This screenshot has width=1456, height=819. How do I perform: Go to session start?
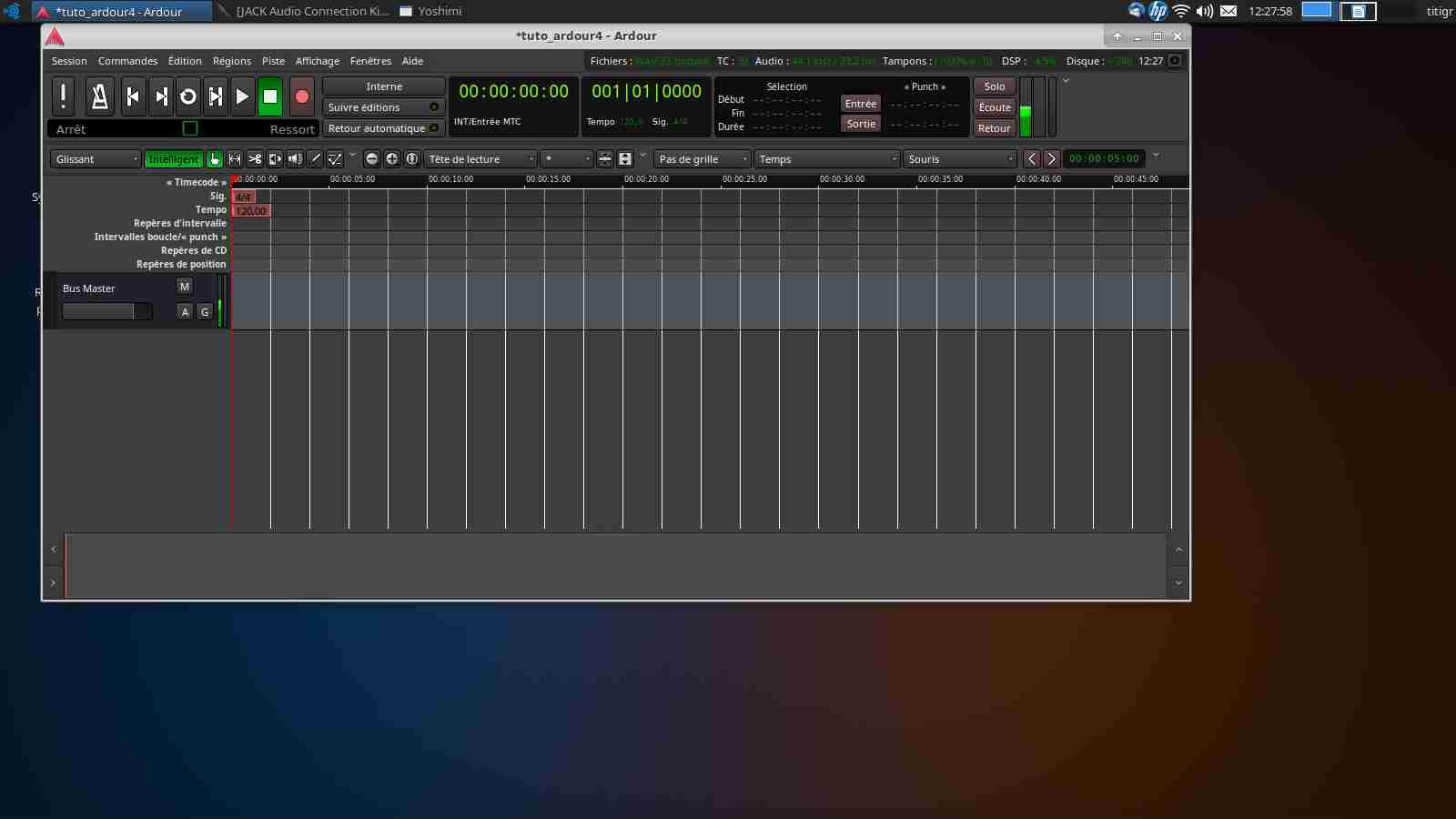pos(133,96)
